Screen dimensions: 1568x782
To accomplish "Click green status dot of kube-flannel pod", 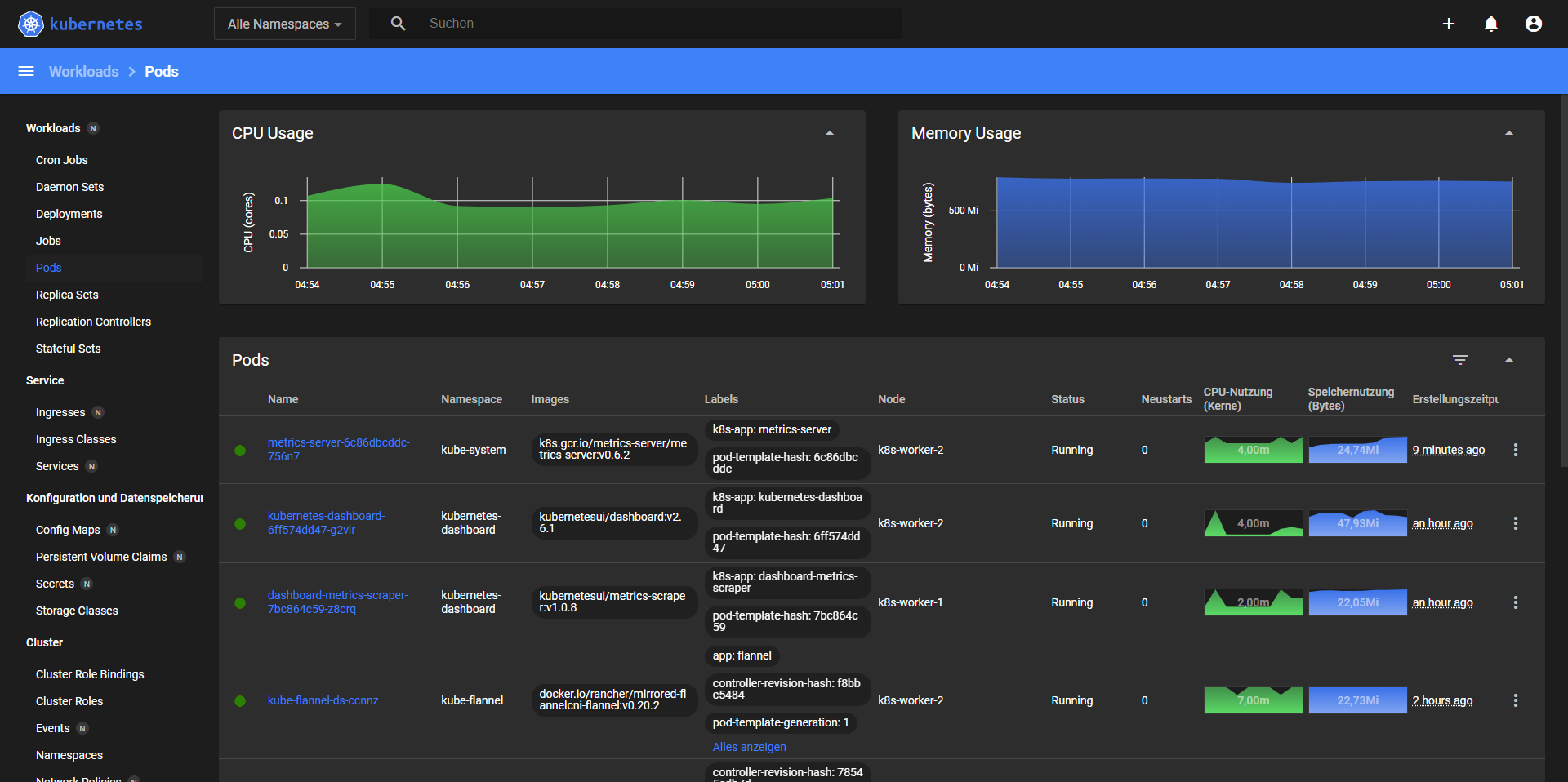I will tap(240, 701).
